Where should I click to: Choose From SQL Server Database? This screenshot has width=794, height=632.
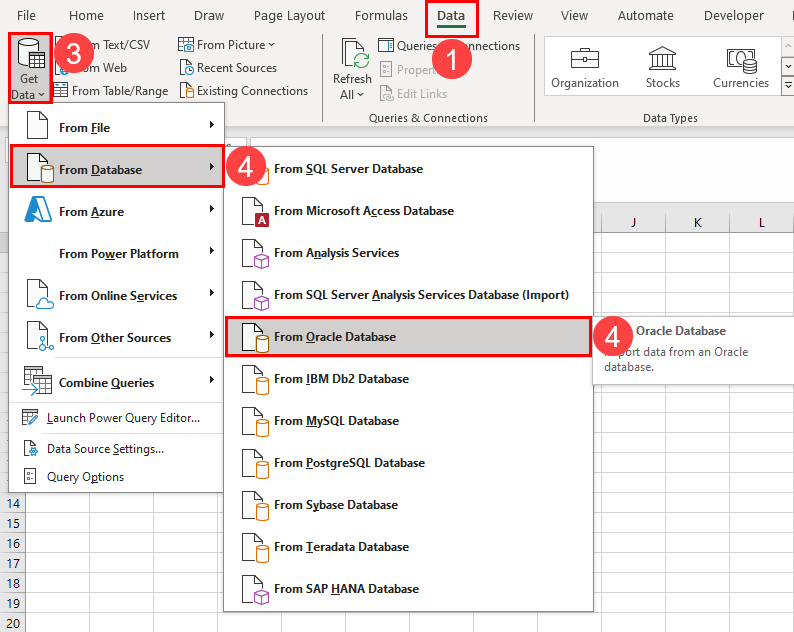tap(409, 168)
